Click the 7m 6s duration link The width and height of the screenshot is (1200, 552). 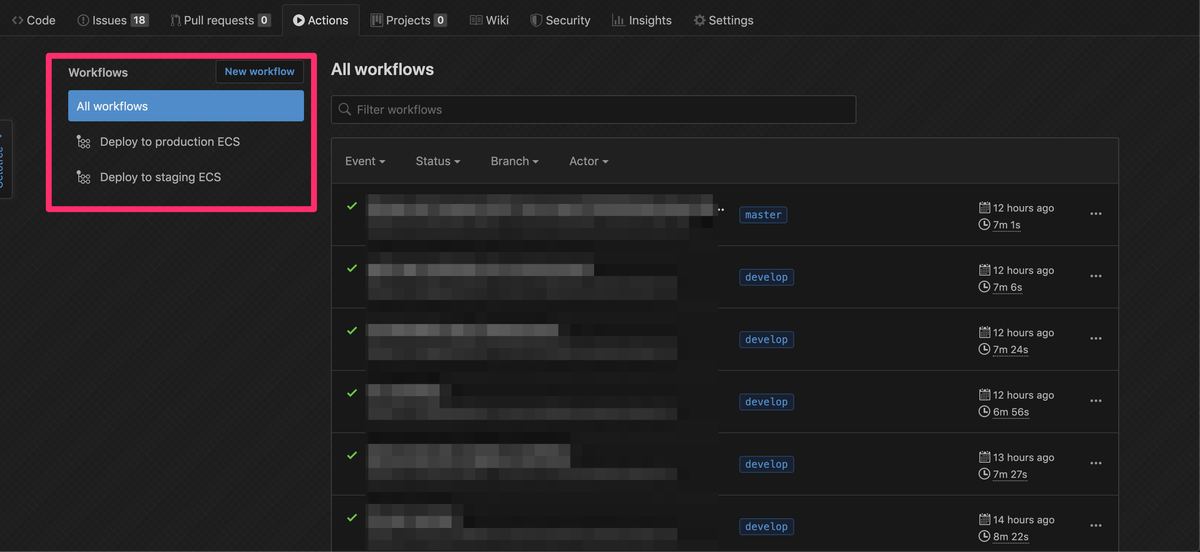[x=1007, y=287]
